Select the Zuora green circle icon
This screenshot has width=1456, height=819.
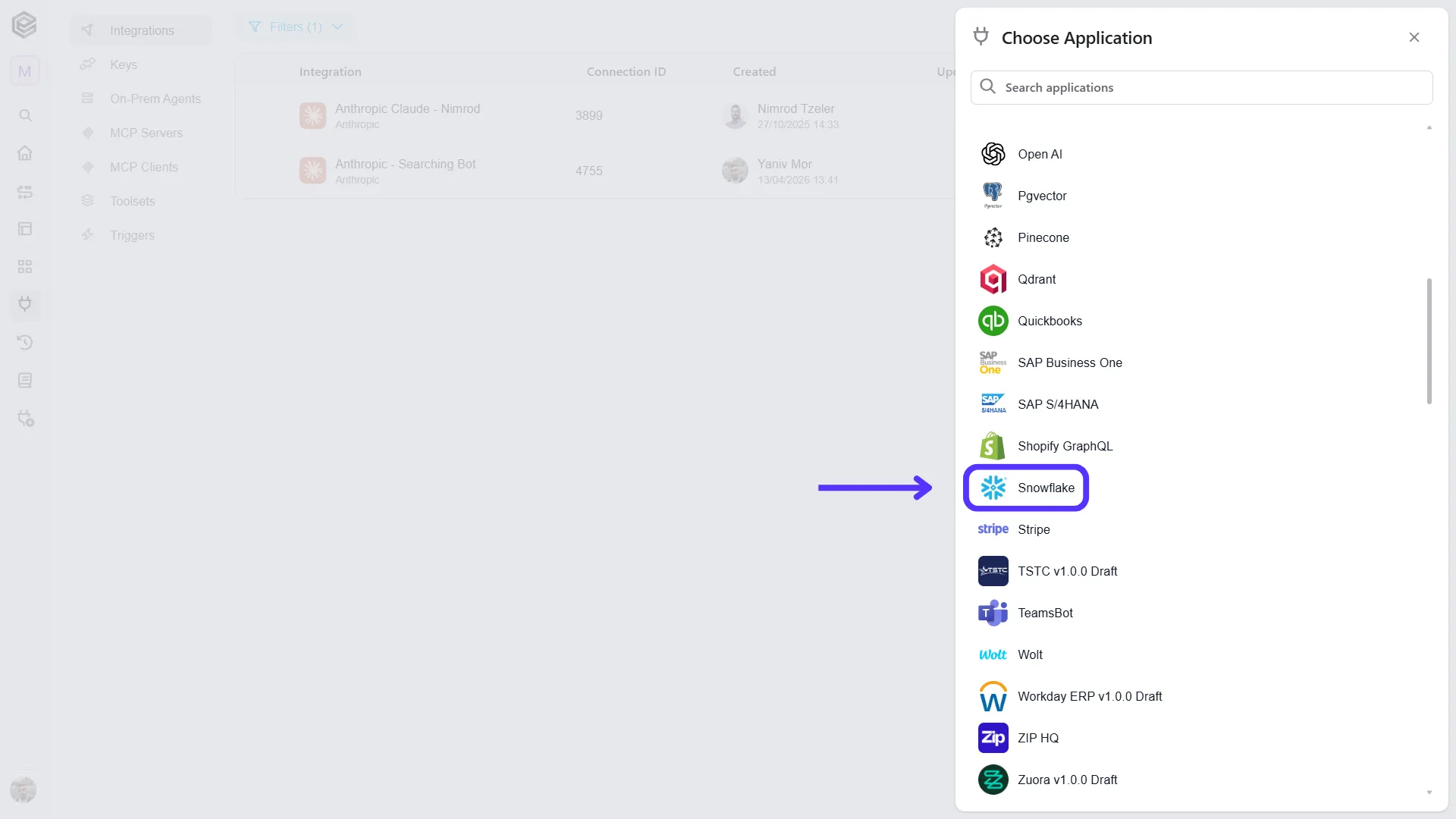pyautogui.click(x=993, y=780)
